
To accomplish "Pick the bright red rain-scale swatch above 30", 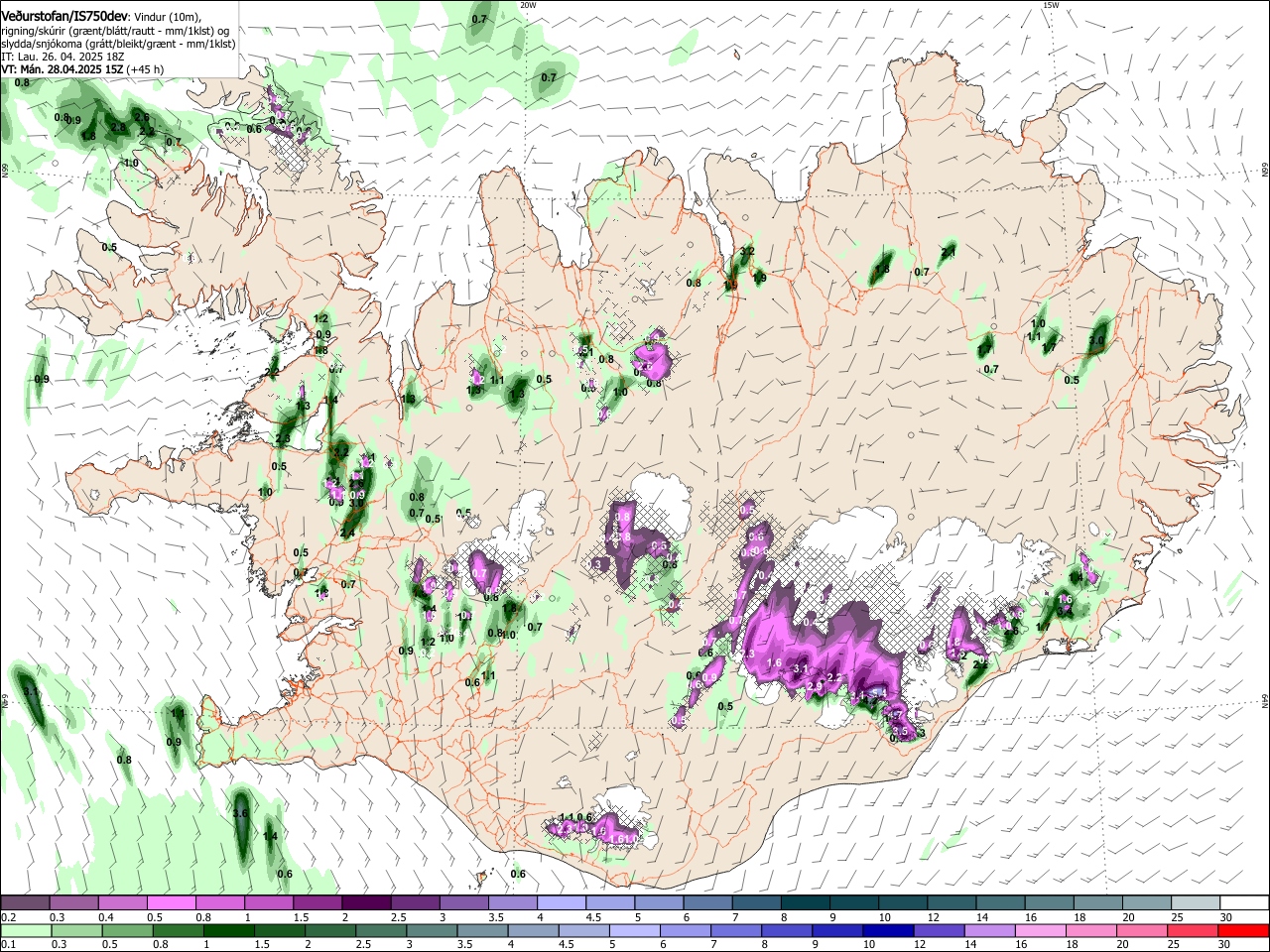I will point(1245,931).
